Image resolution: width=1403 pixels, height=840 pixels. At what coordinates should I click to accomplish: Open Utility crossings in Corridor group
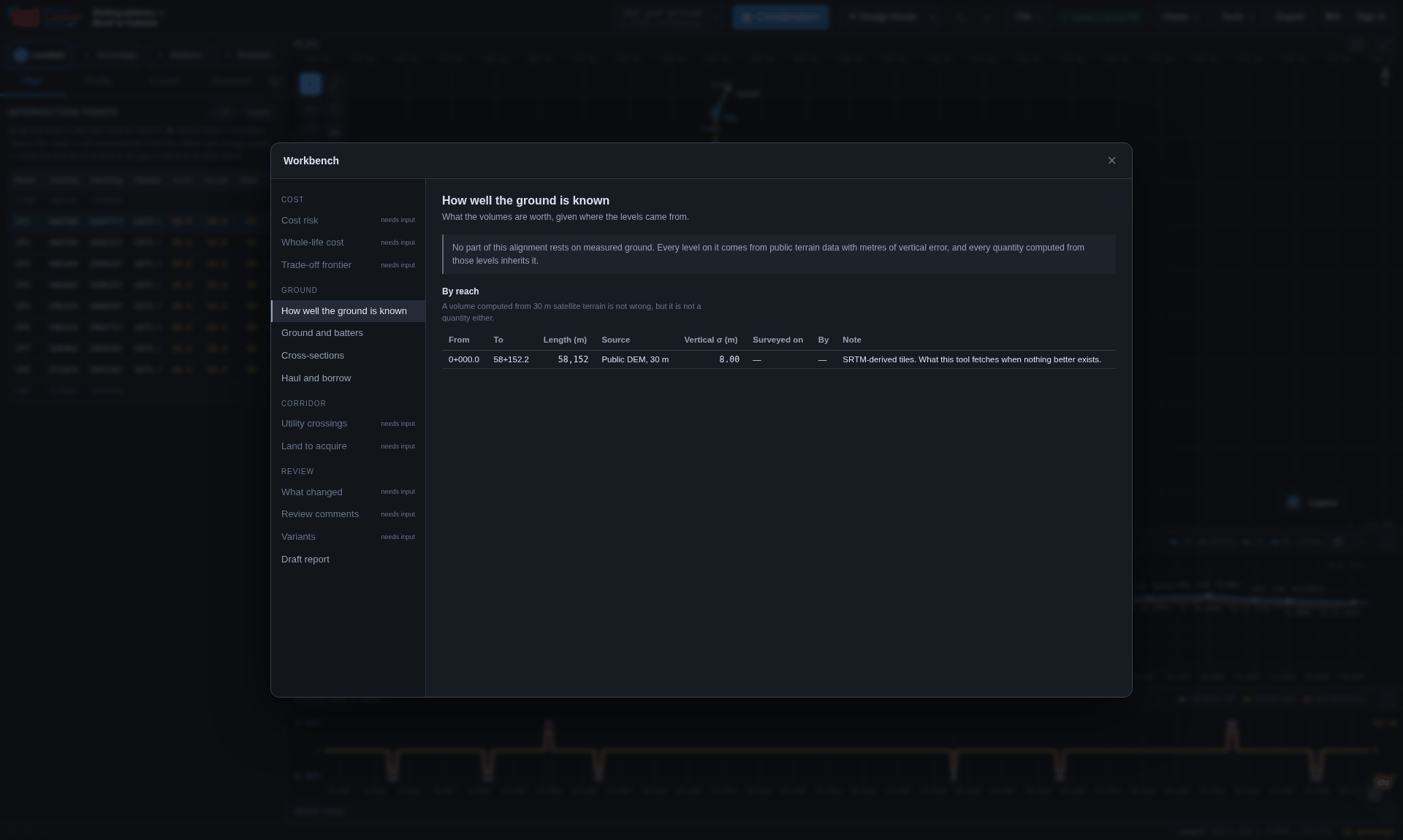pyautogui.click(x=348, y=424)
